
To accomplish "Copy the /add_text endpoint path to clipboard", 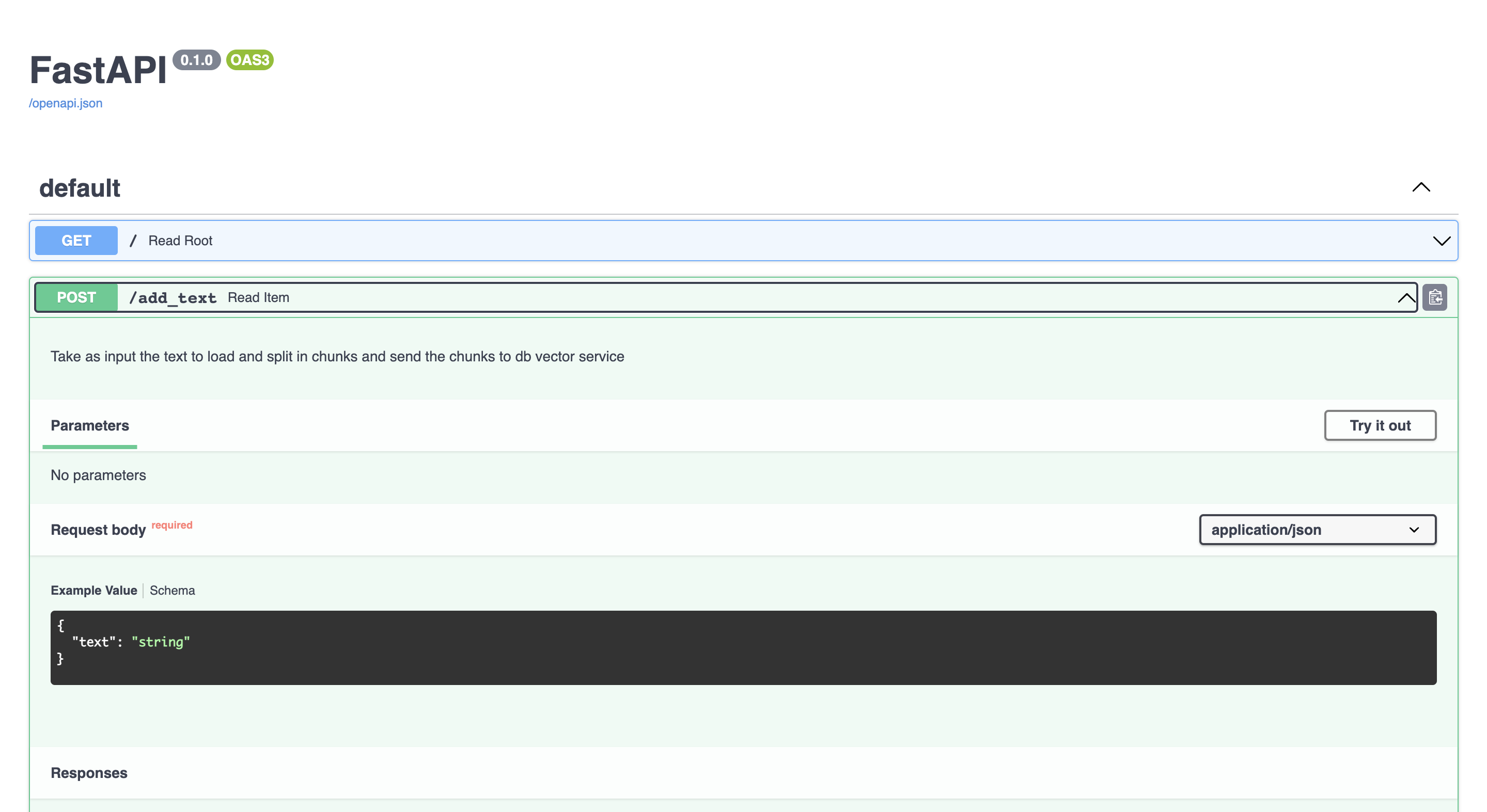I will coord(1434,297).
